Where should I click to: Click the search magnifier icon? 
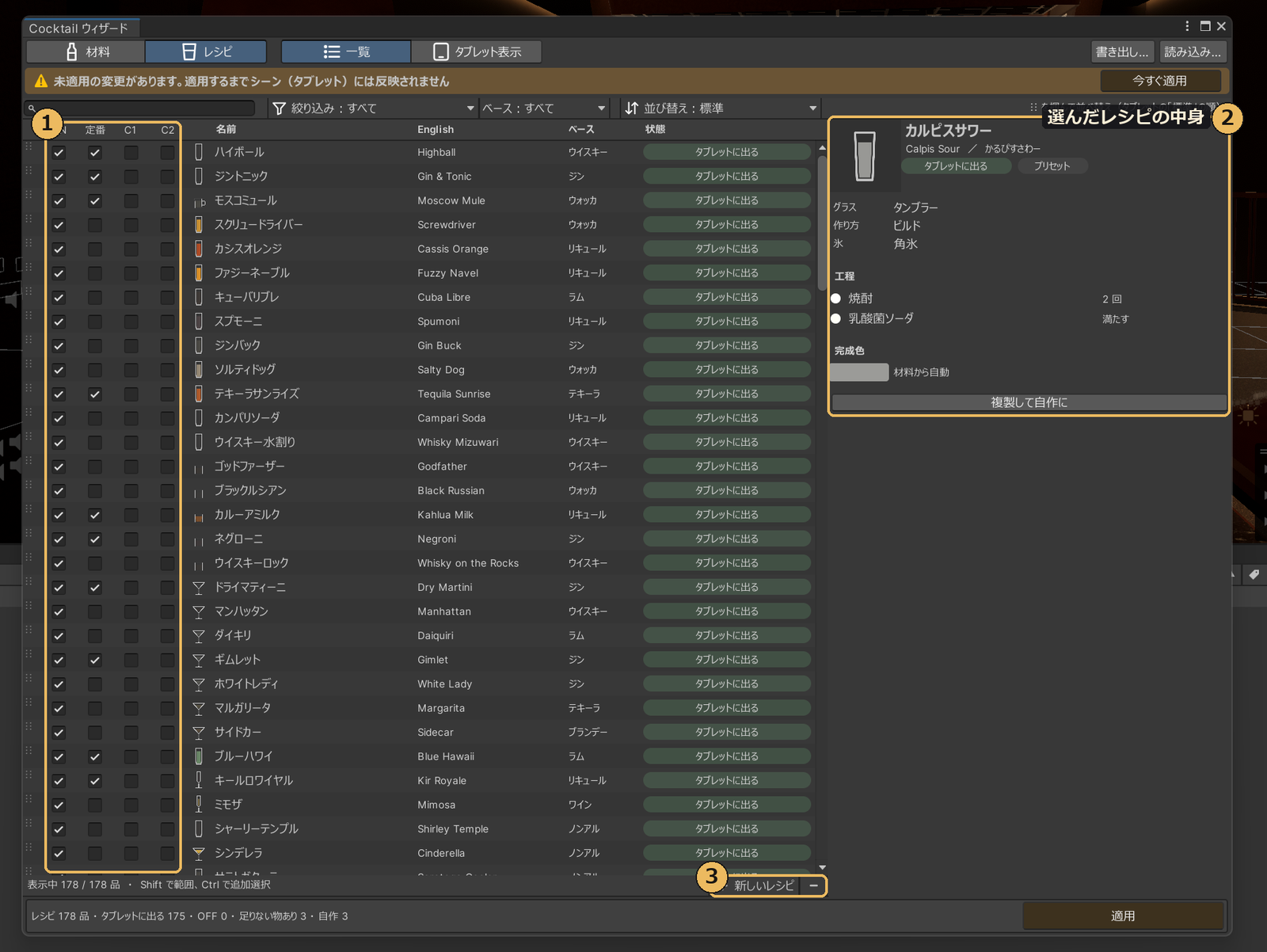click(32, 109)
